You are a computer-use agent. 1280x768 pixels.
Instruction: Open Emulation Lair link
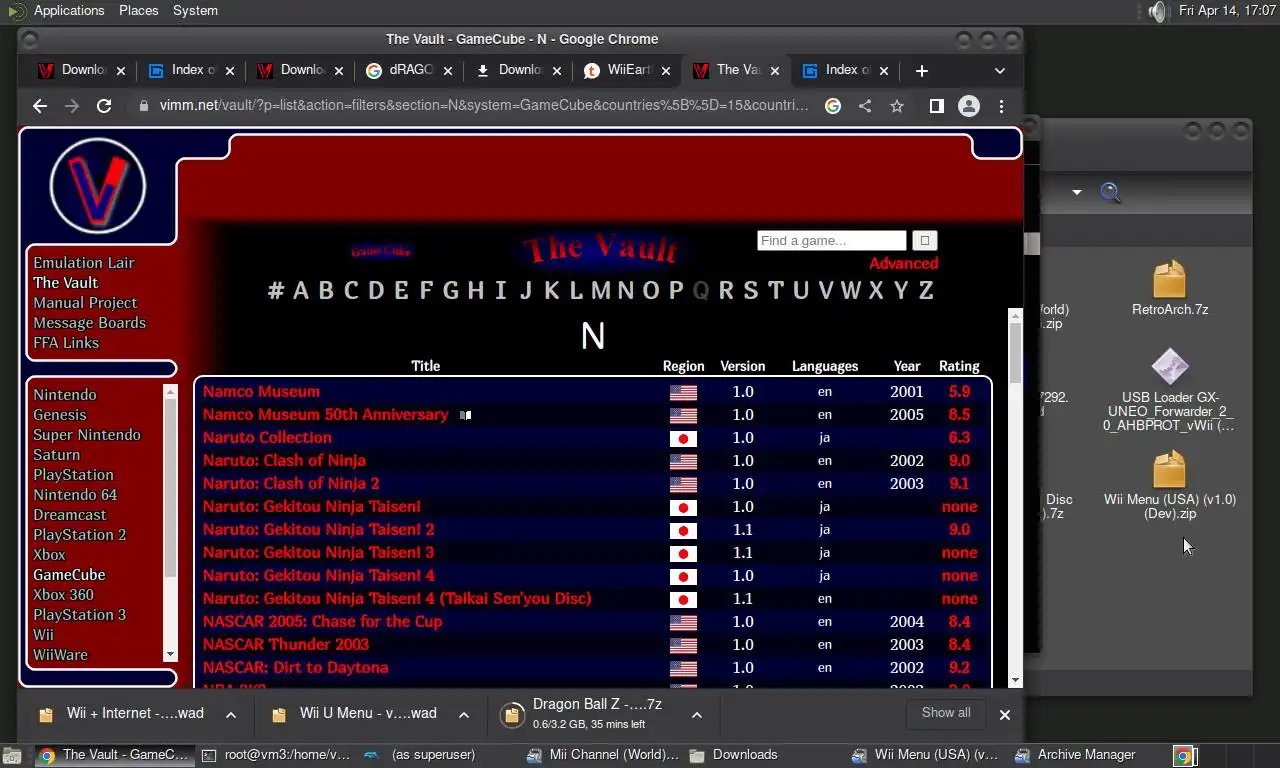click(84, 263)
